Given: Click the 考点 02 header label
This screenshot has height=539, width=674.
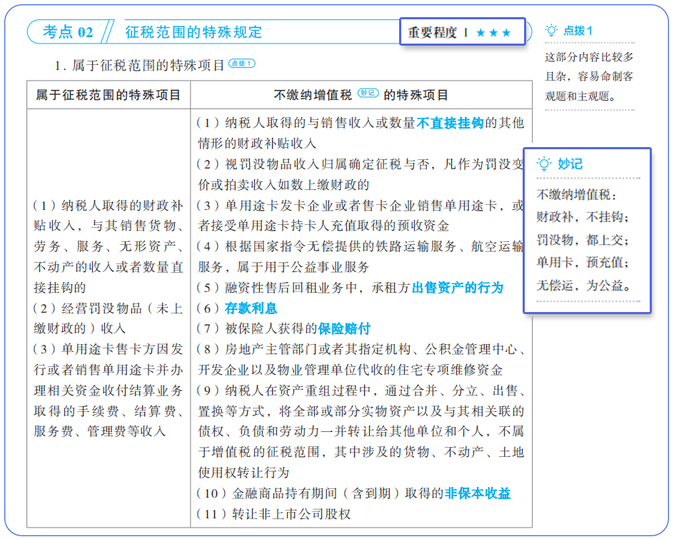Looking at the screenshot, I should (68, 33).
